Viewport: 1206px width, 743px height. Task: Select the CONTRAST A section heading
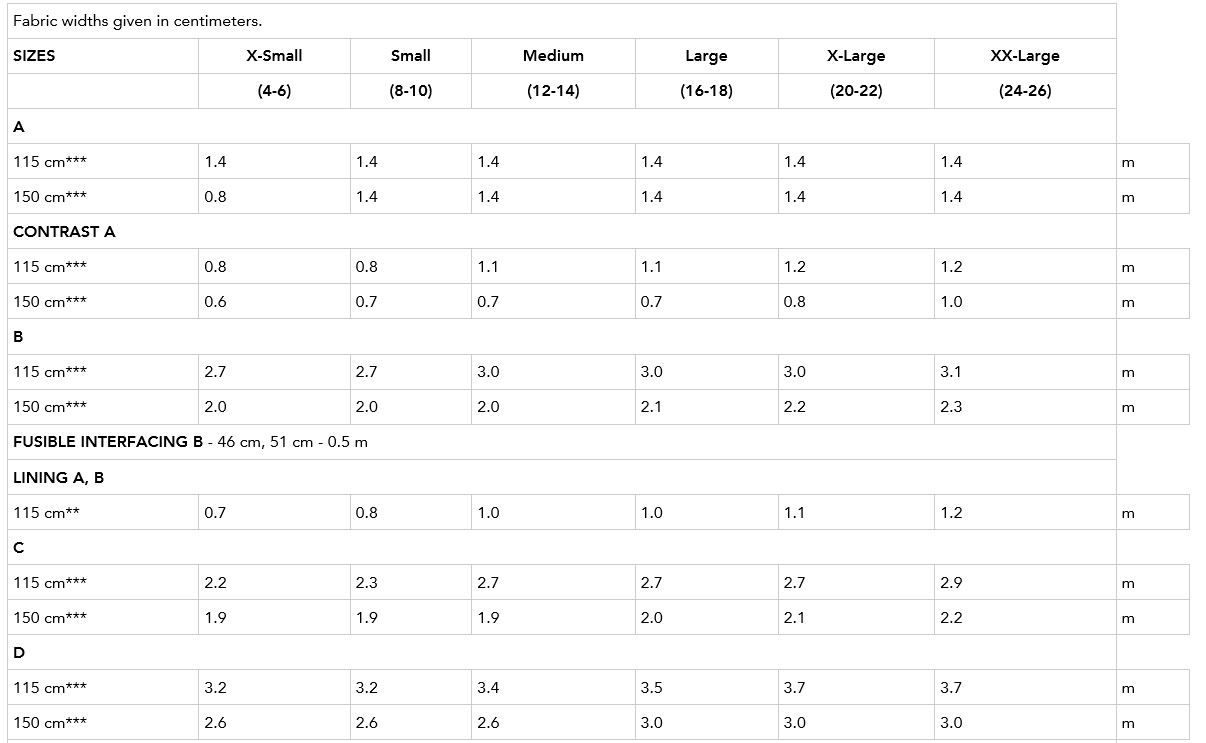pyautogui.click(x=64, y=232)
